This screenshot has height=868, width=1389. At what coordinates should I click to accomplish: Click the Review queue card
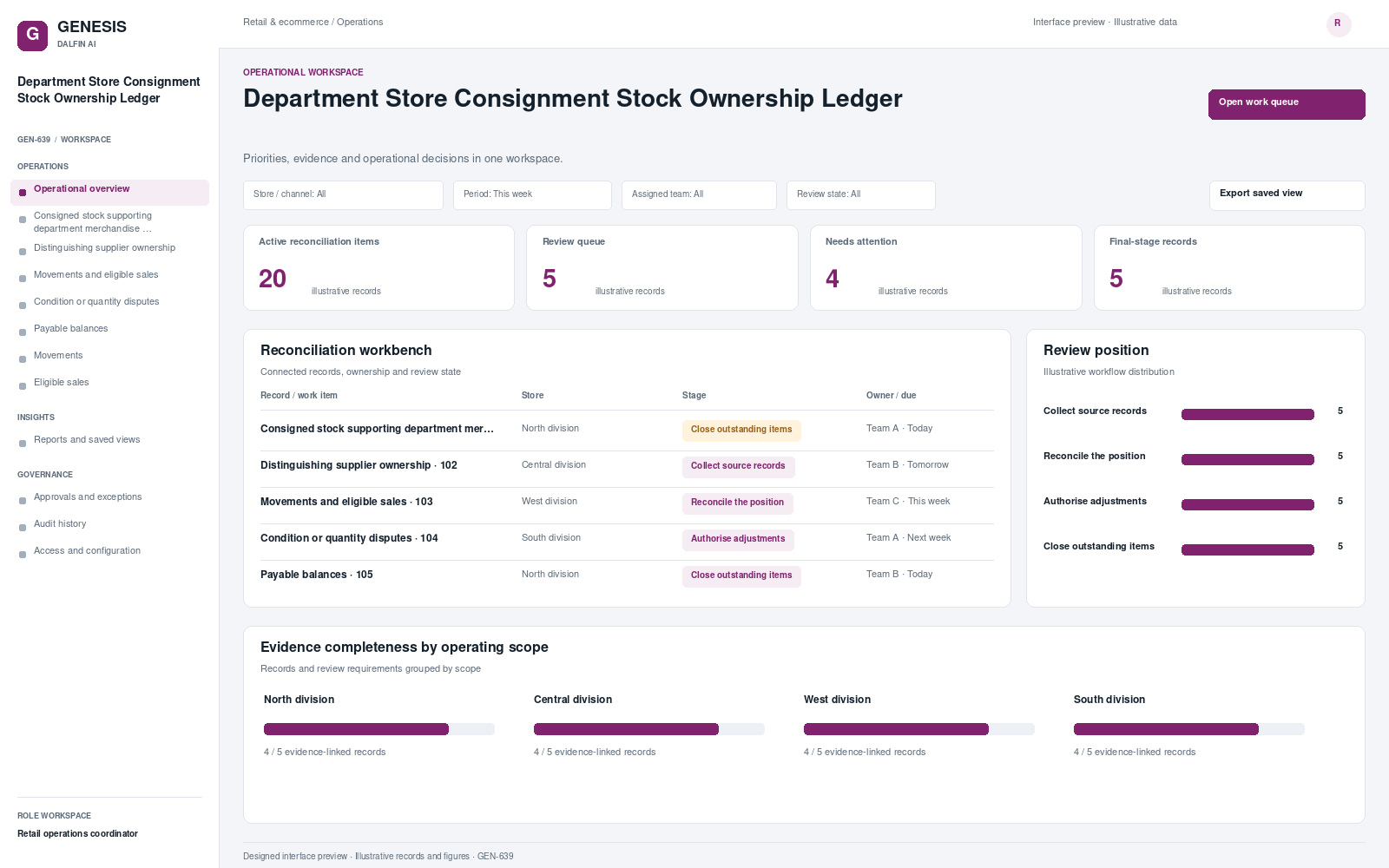point(662,267)
